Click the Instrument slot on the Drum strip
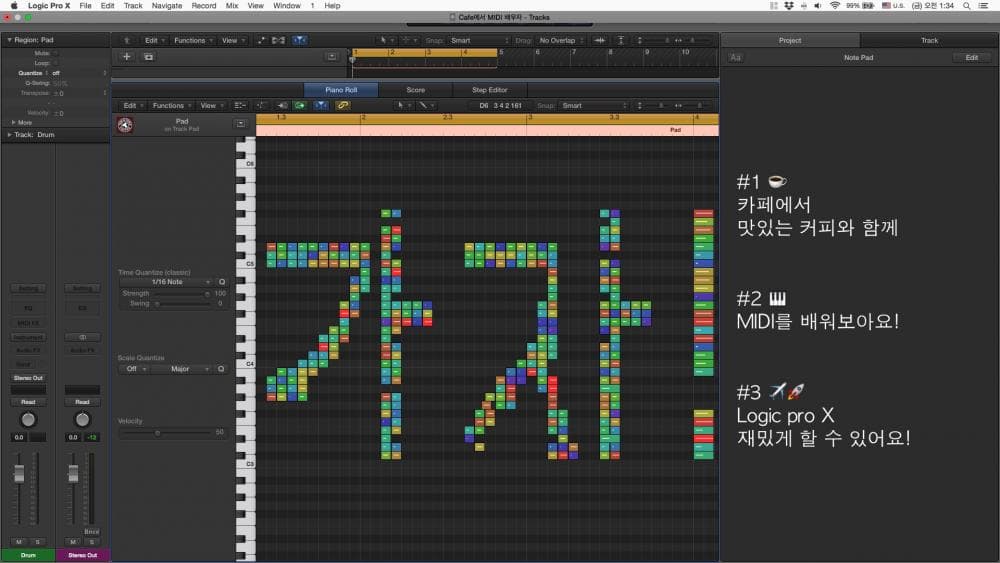Viewport: 1000px width, 563px height. click(28, 337)
